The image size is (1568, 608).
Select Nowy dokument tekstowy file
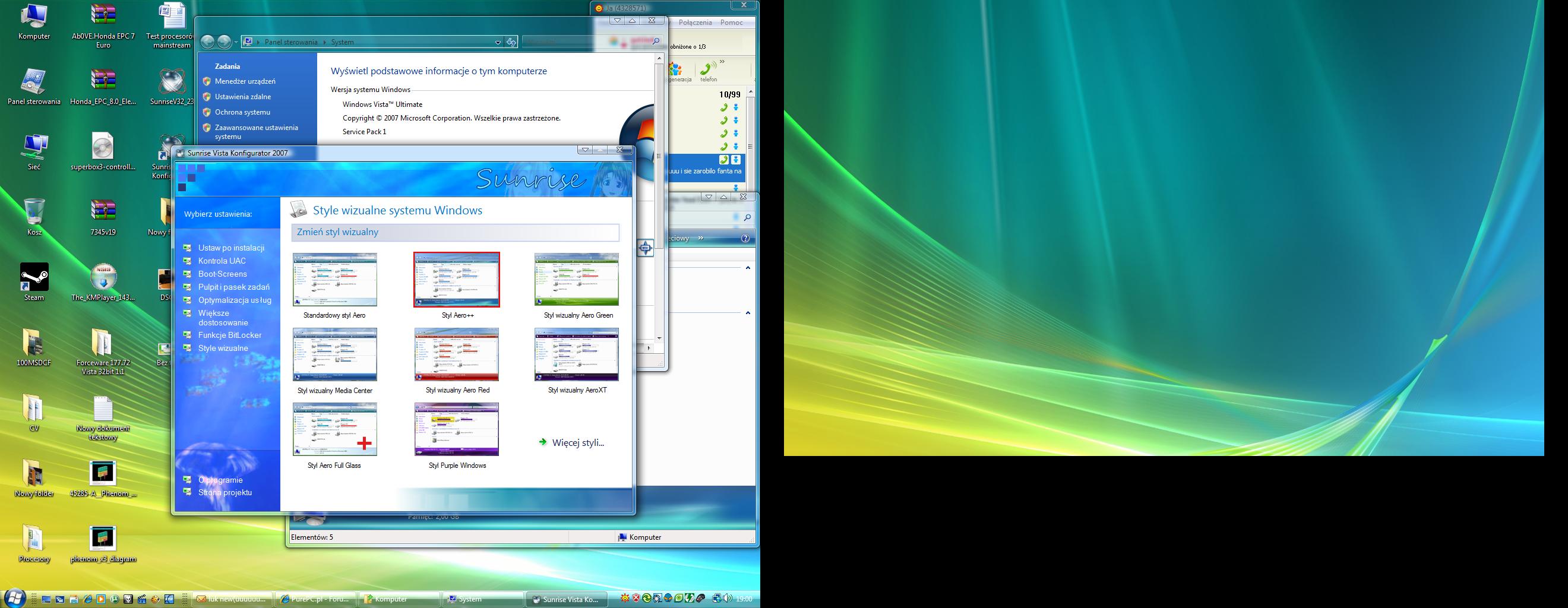point(103,417)
